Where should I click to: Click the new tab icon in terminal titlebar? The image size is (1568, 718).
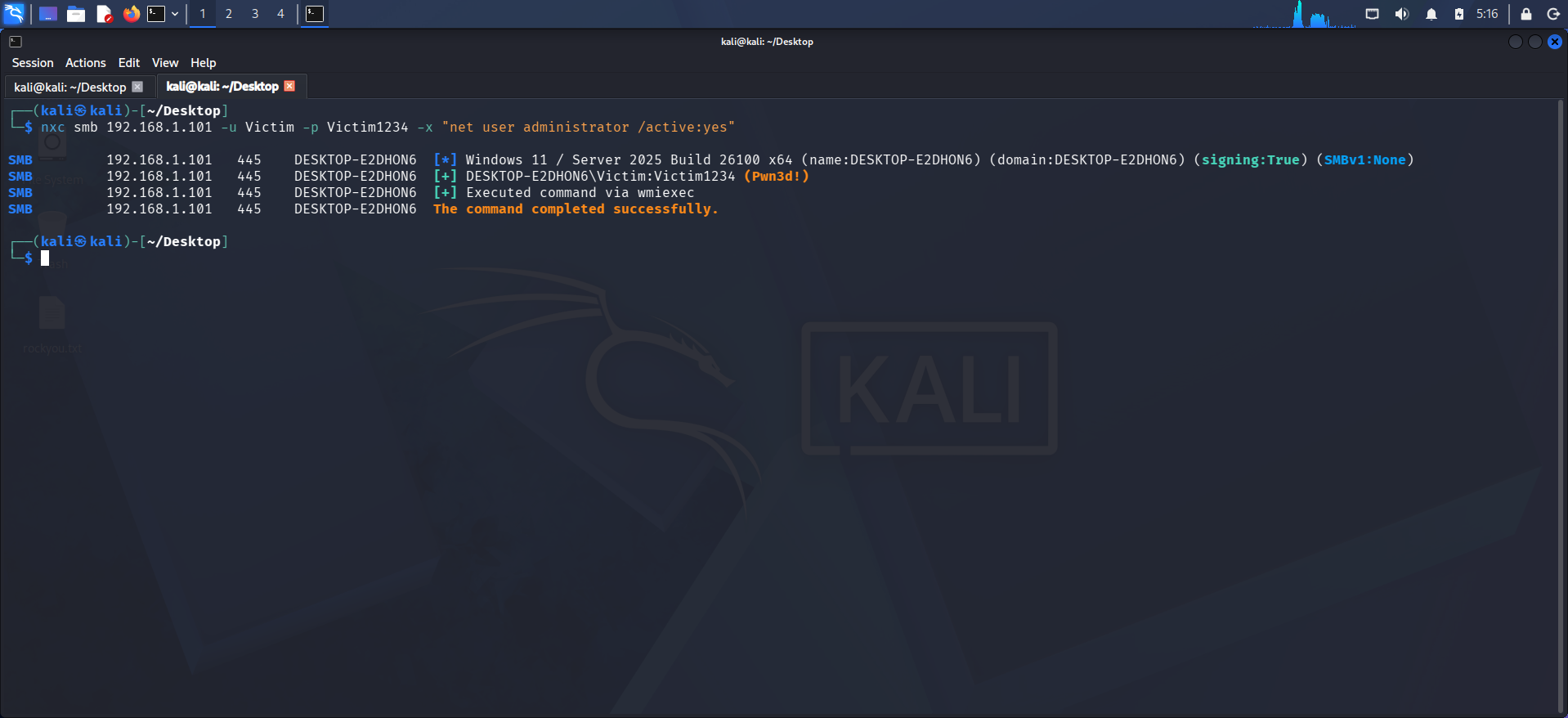[x=16, y=42]
